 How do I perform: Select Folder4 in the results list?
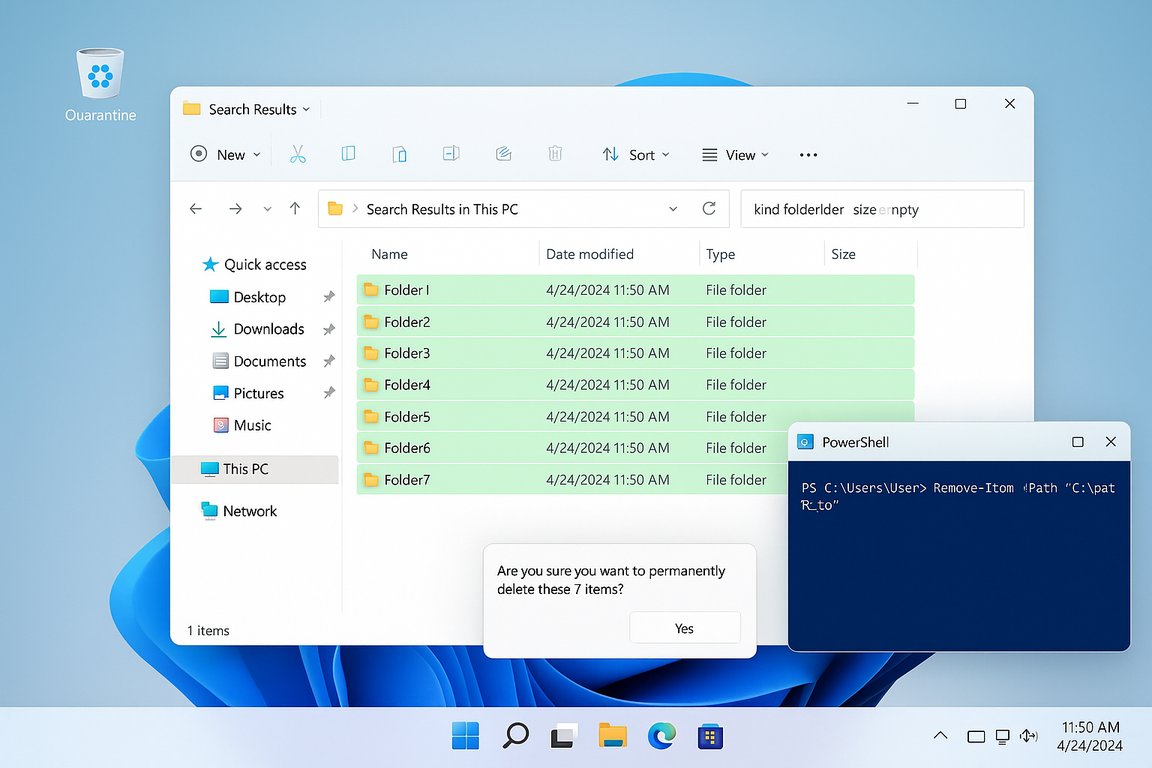pos(407,385)
